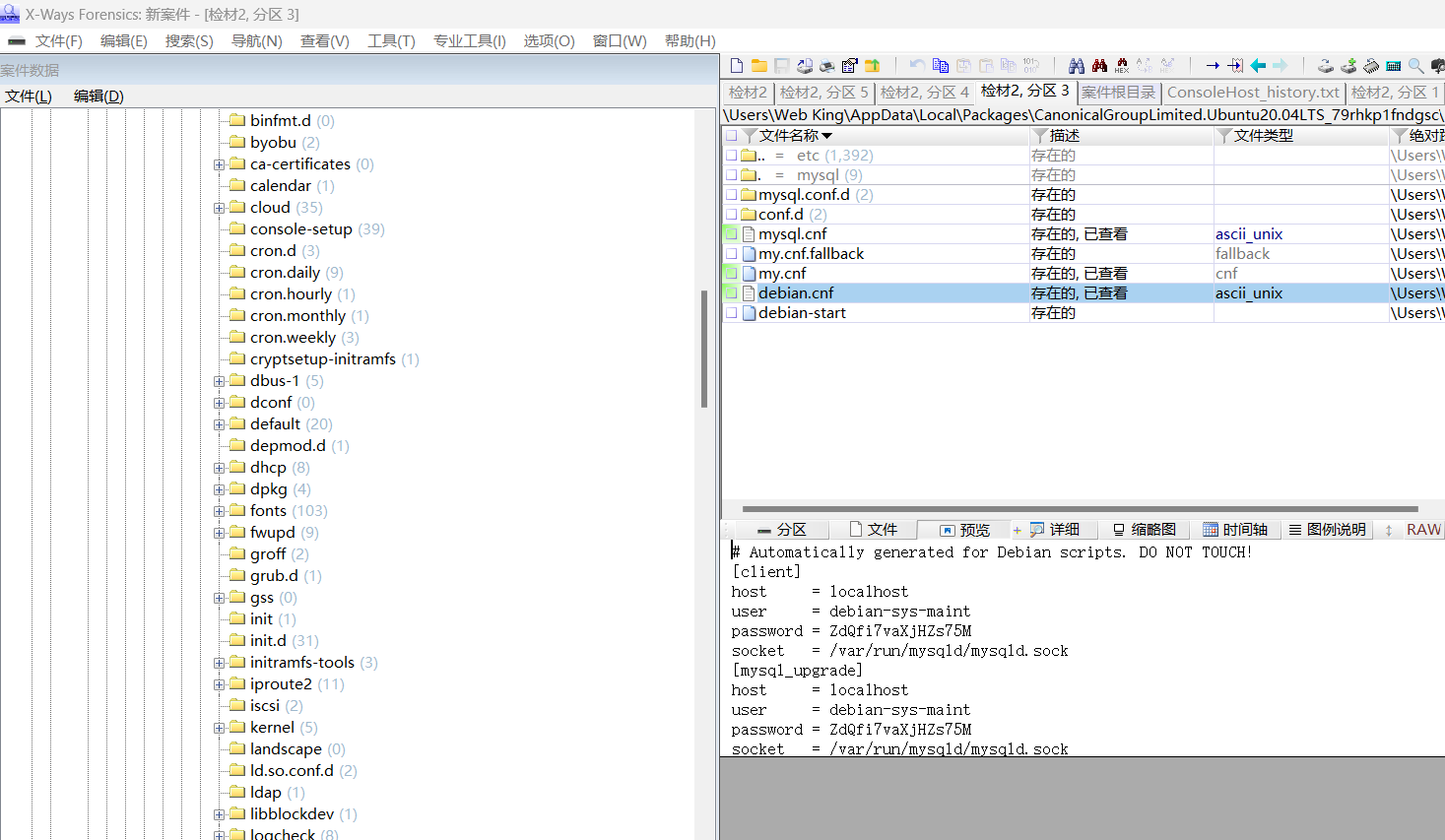Screen dimensions: 1445x840
Task: Click the New File toolbar icon
Action: (x=737, y=66)
